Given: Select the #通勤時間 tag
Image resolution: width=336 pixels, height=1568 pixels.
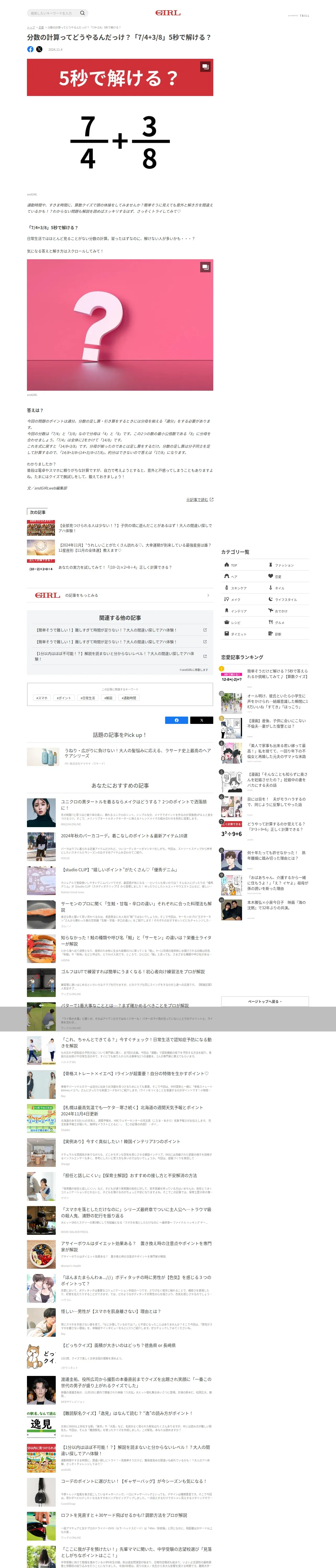Looking at the screenshot, I should coord(129,698).
